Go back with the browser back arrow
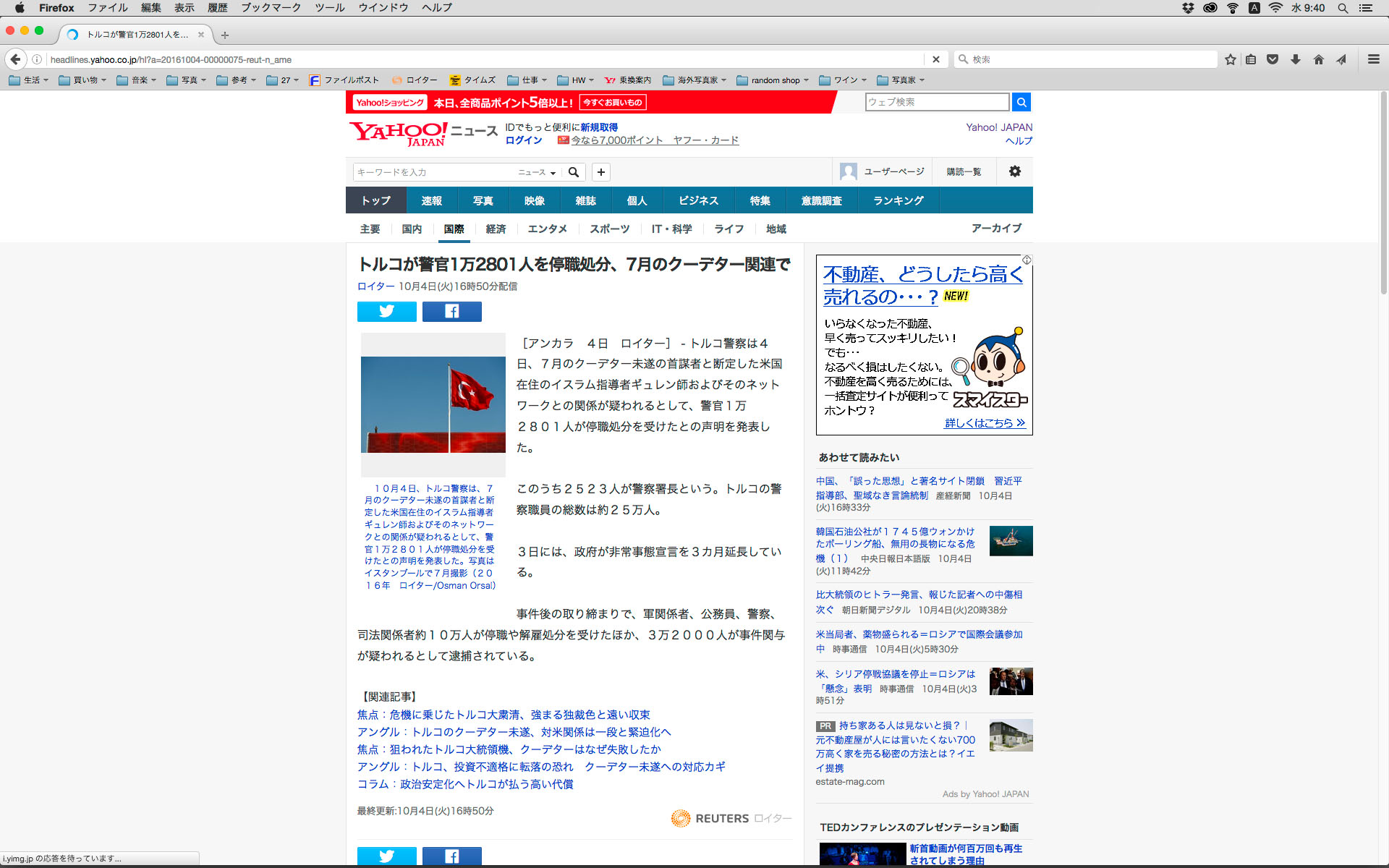1389x868 pixels. [x=15, y=59]
